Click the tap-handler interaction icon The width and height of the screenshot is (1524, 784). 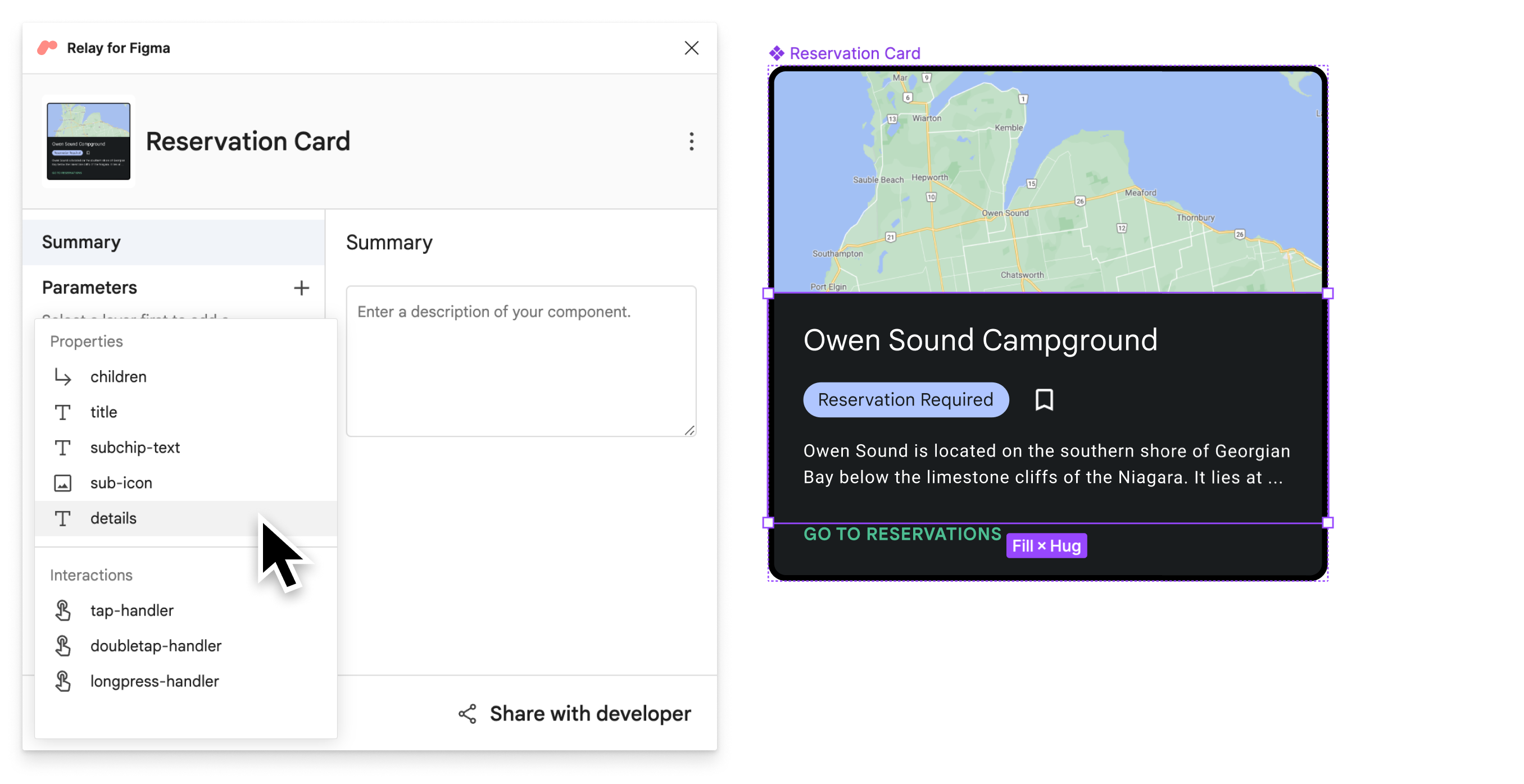click(x=62, y=610)
